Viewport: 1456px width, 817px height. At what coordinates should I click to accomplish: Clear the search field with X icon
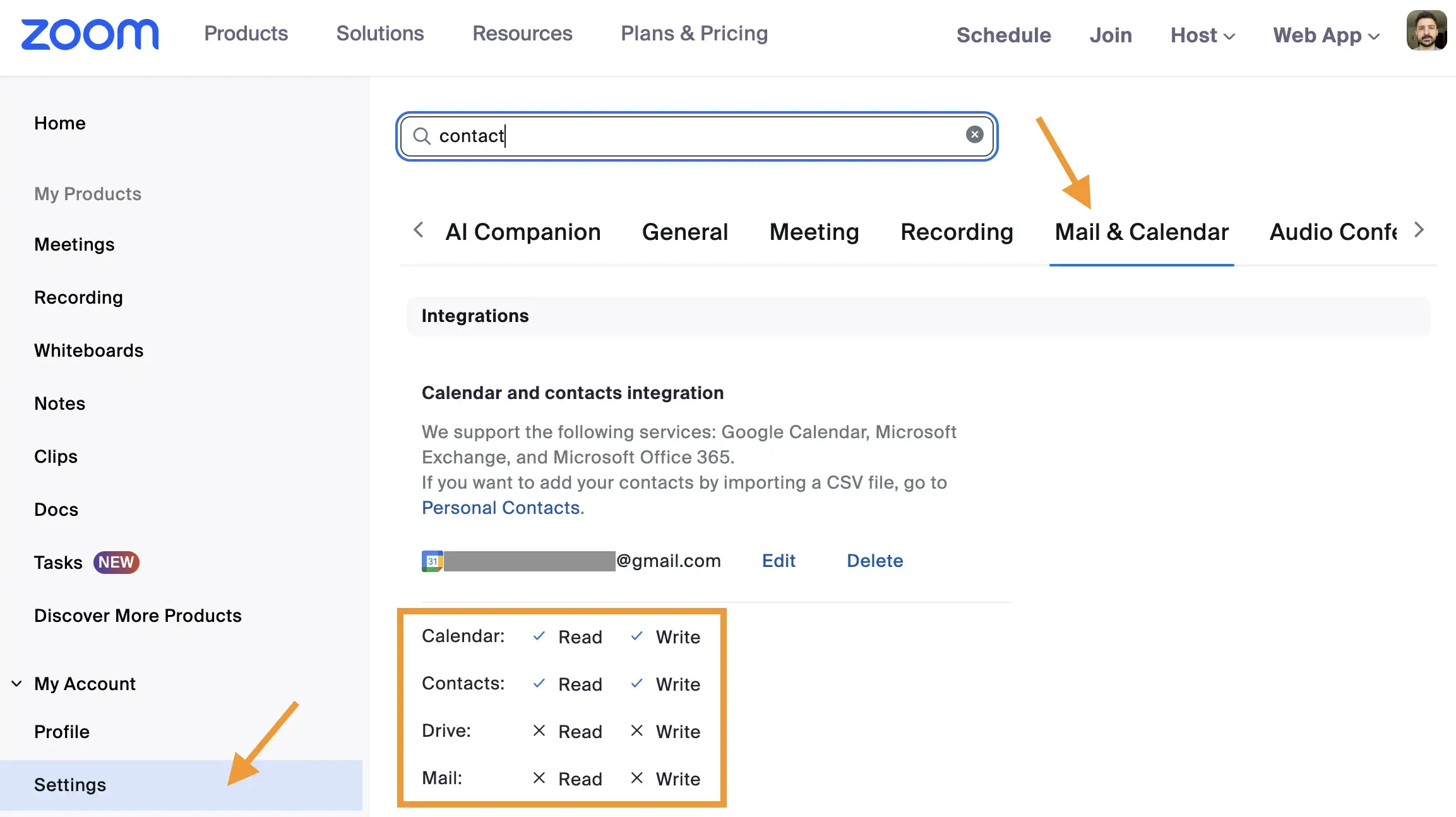coord(974,134)
